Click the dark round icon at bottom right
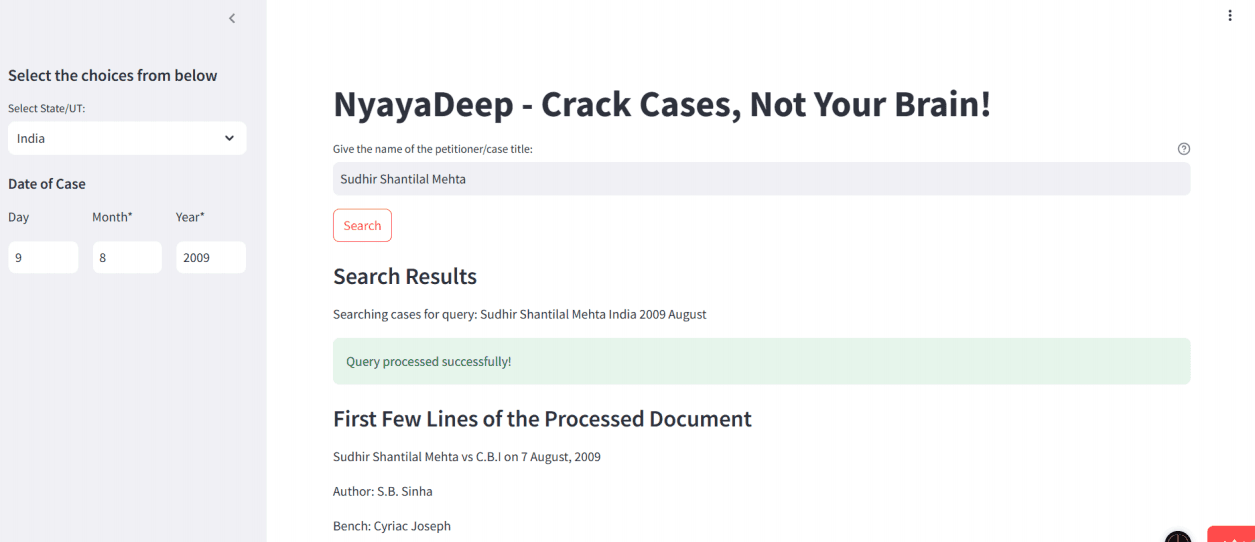The width and height of the screenshot is (1255, 542). coord(1178,537)
